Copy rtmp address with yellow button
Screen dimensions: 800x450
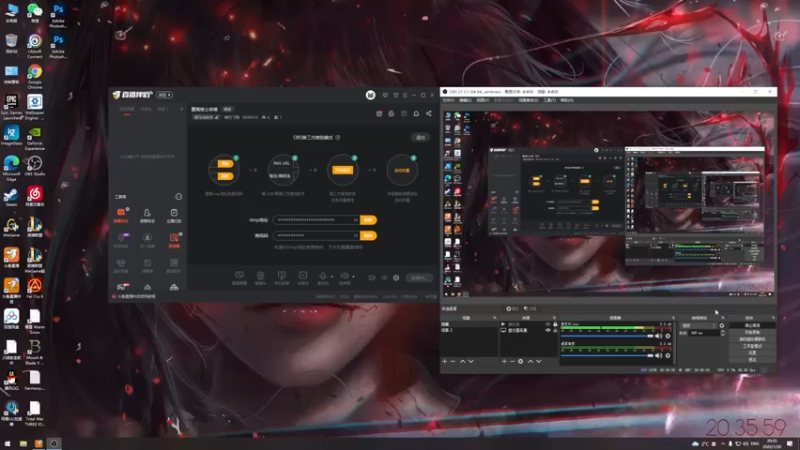[x=368, y=220]
